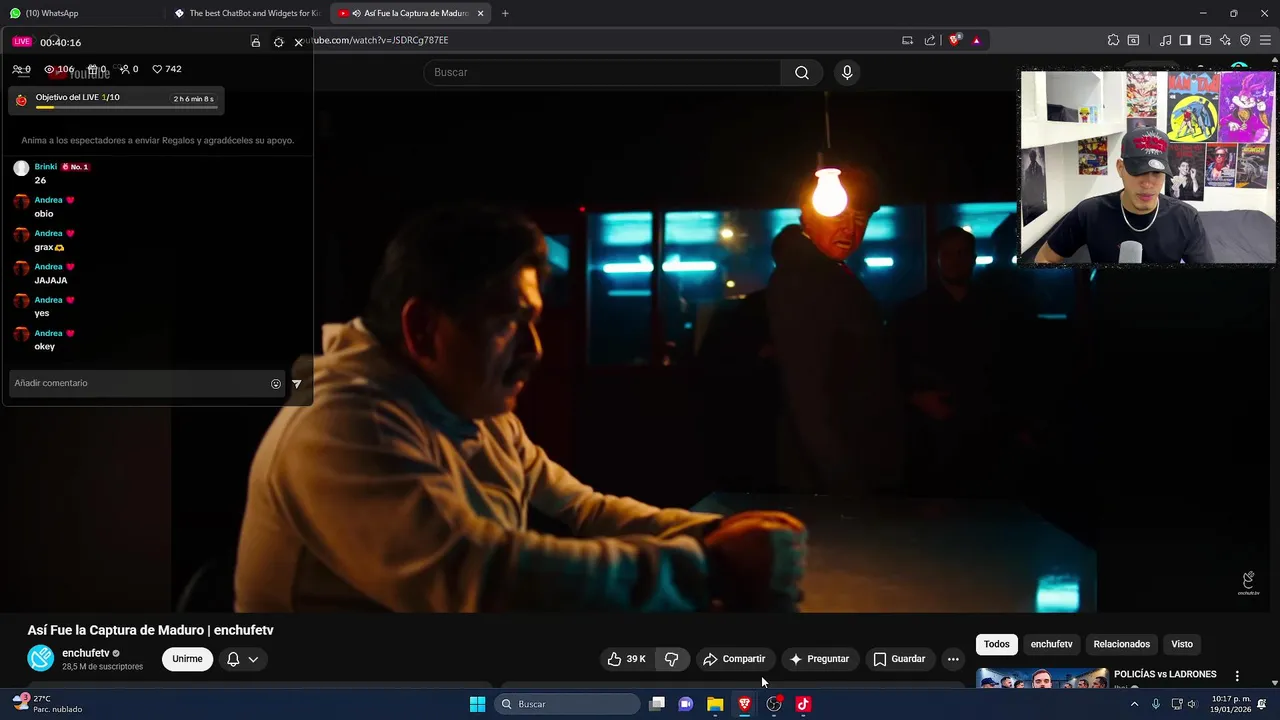The height and width of the screenshot is (720, 1280).
Task: Open emoji picker in the comment box
Action: point(276,384)
